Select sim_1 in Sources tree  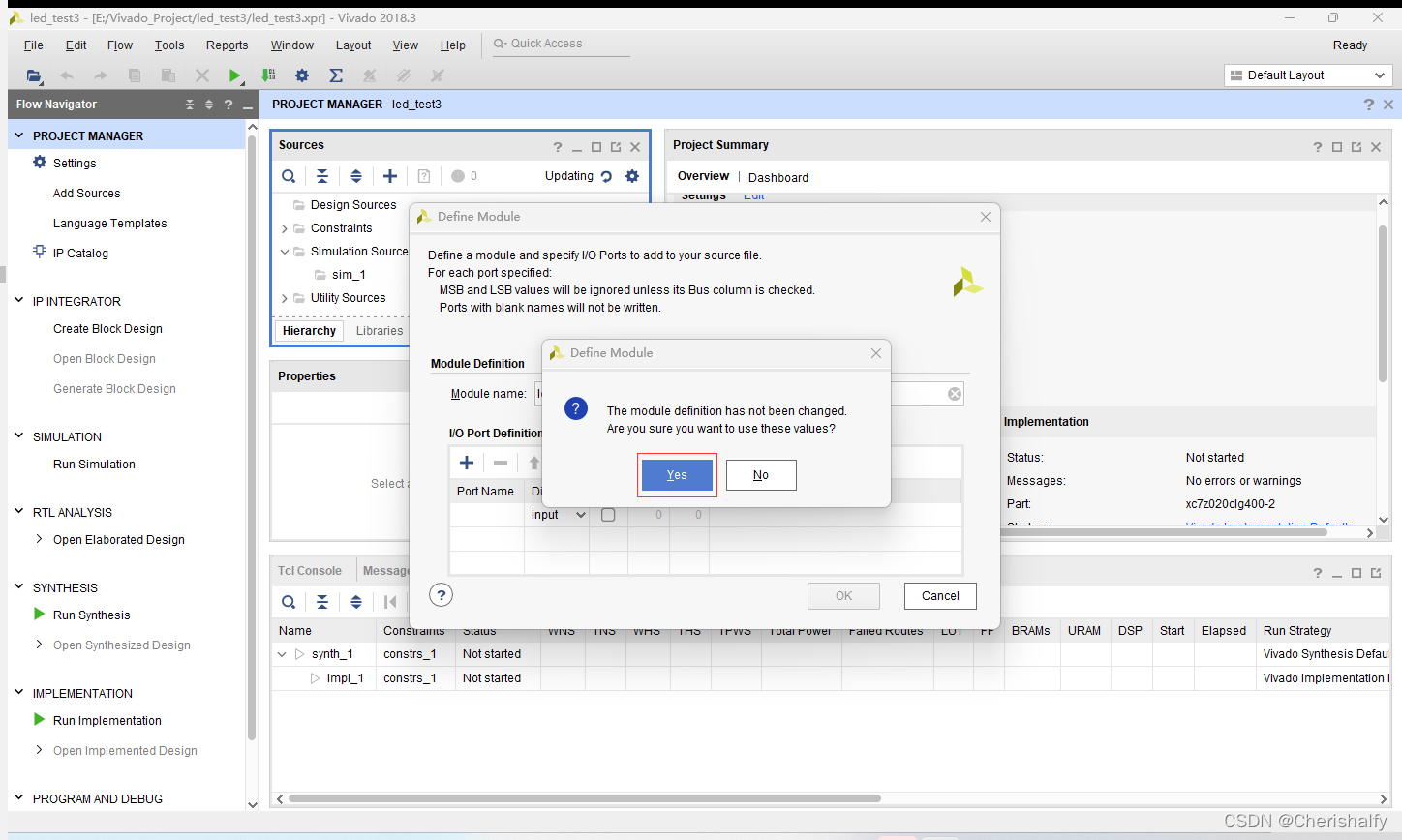pyautogui.click(x=349, y=275)
